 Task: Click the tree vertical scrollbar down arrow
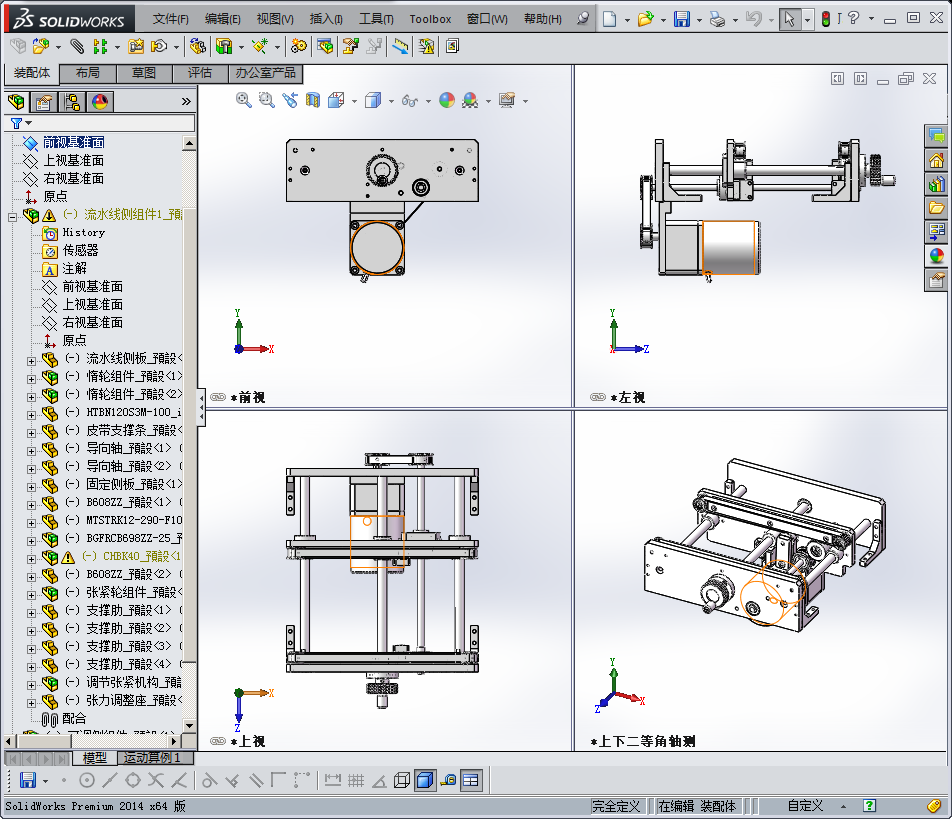click(189, 726)
